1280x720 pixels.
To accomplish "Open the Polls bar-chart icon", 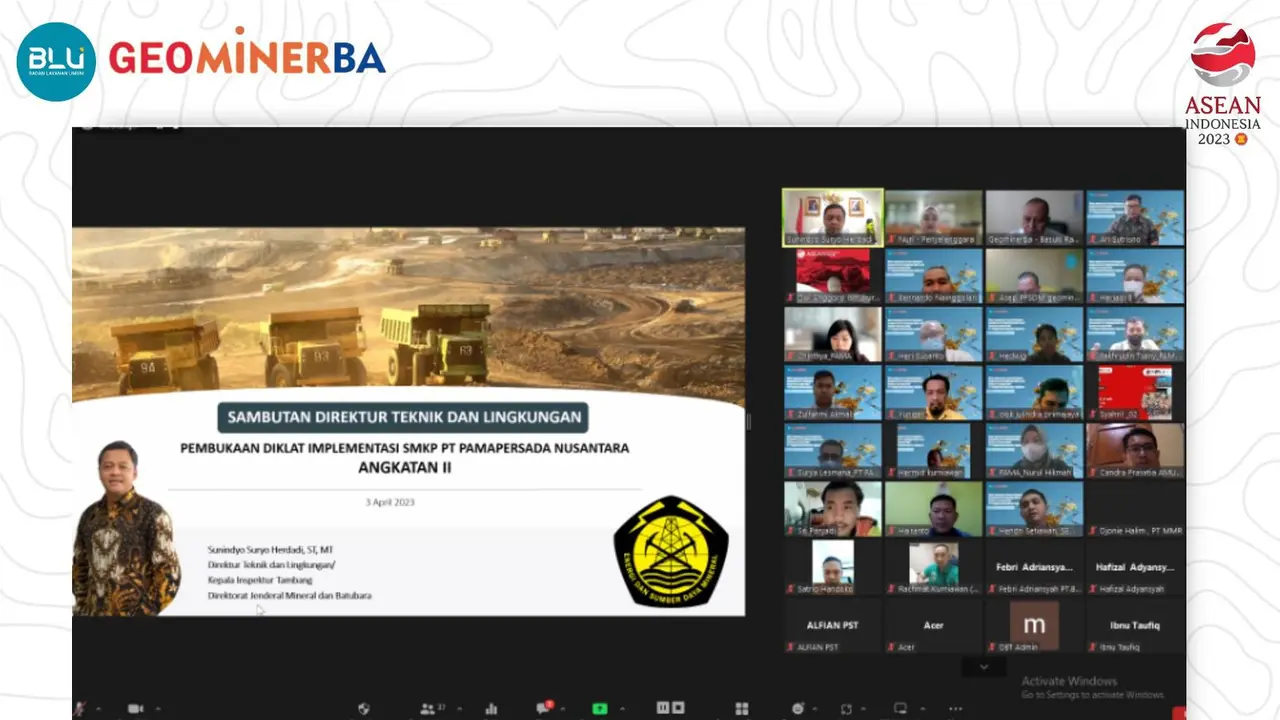I will click(491, 708).
